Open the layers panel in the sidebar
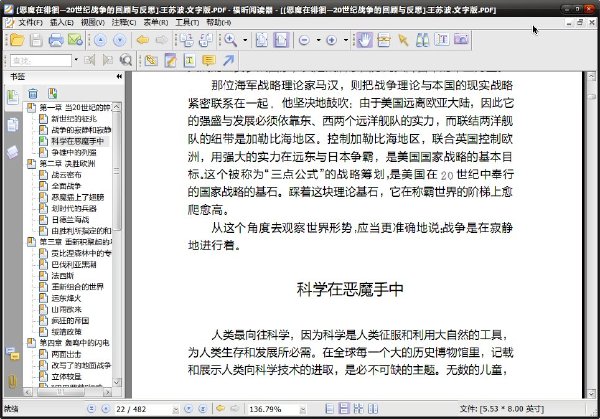The width and height of the screenshot is (600, 419). pos(12,152)
